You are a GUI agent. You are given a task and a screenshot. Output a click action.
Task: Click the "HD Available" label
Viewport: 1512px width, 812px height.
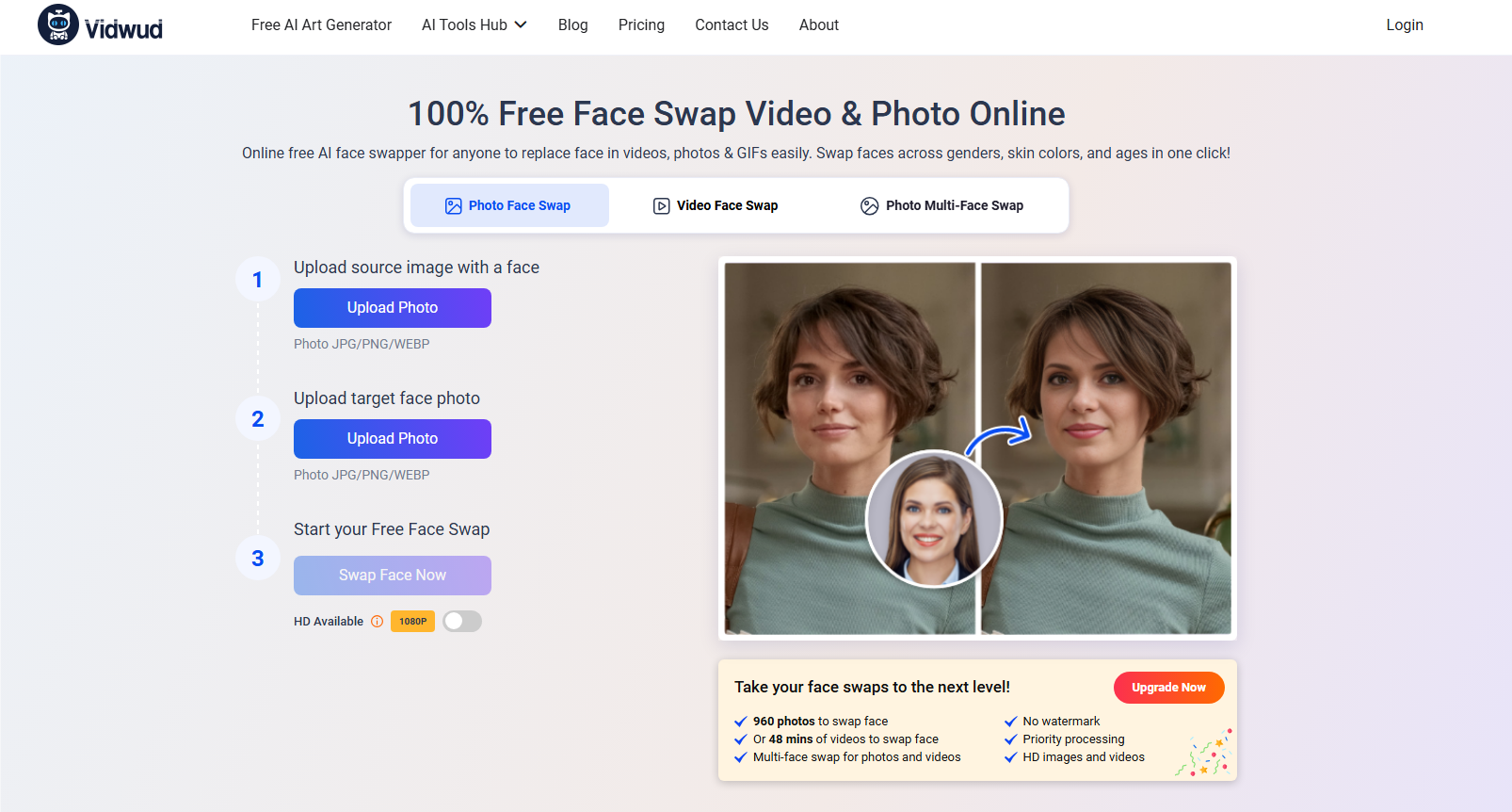pos(329,622)
